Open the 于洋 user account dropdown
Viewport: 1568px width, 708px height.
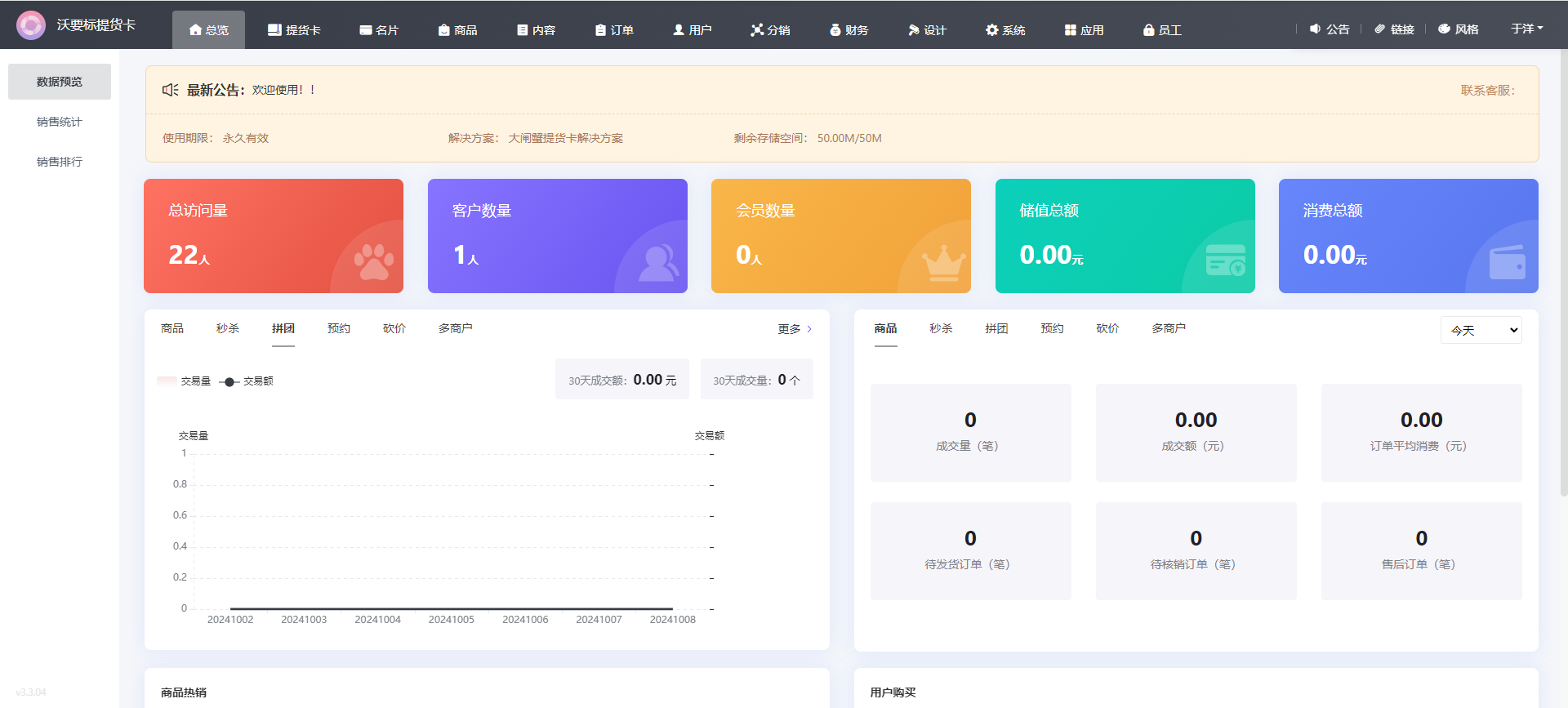[x=1526, y=29]
